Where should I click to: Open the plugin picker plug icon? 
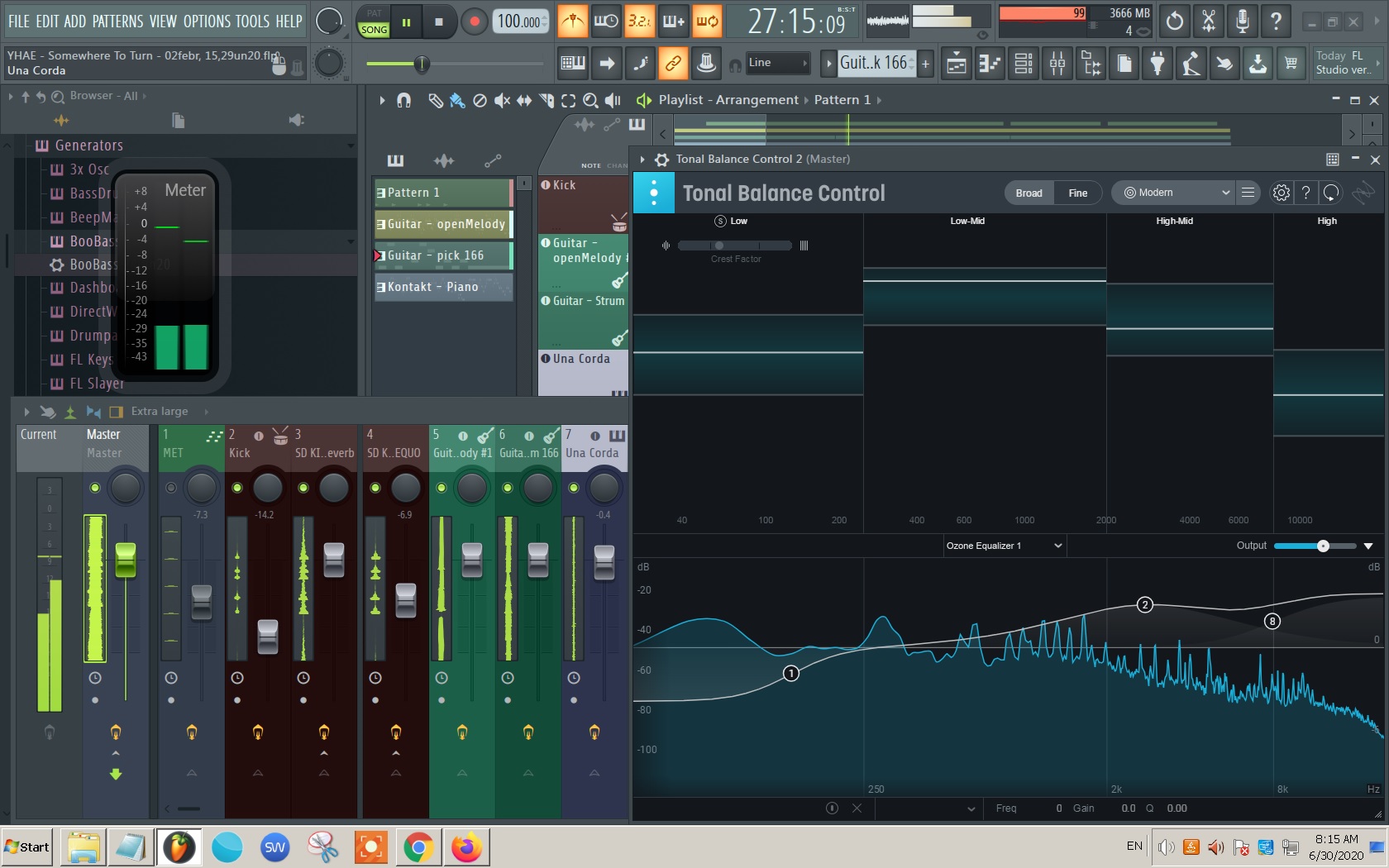1157,63
